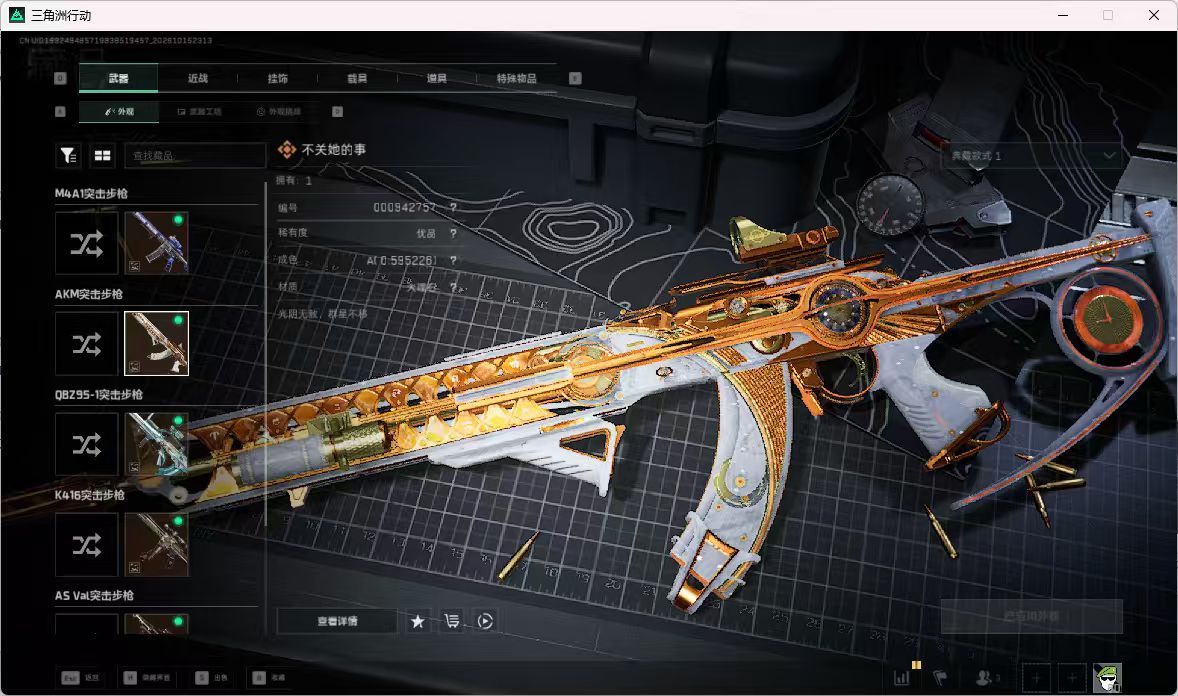Add teammate via first empty plus slot
The height and width of the screenshot is (696, 1178).
coord(1036,677)
